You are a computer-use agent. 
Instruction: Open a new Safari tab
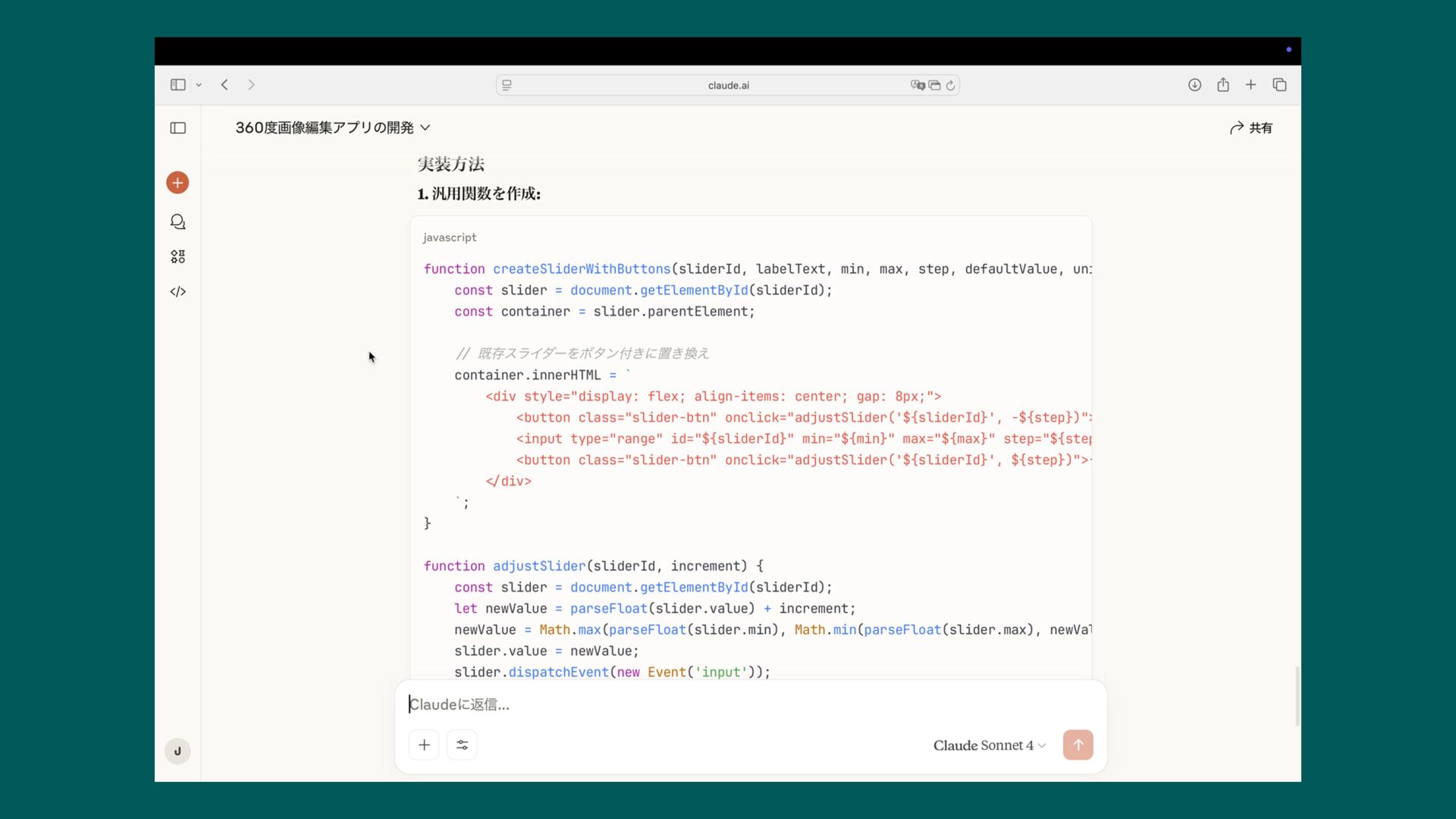click(1250, 85)
